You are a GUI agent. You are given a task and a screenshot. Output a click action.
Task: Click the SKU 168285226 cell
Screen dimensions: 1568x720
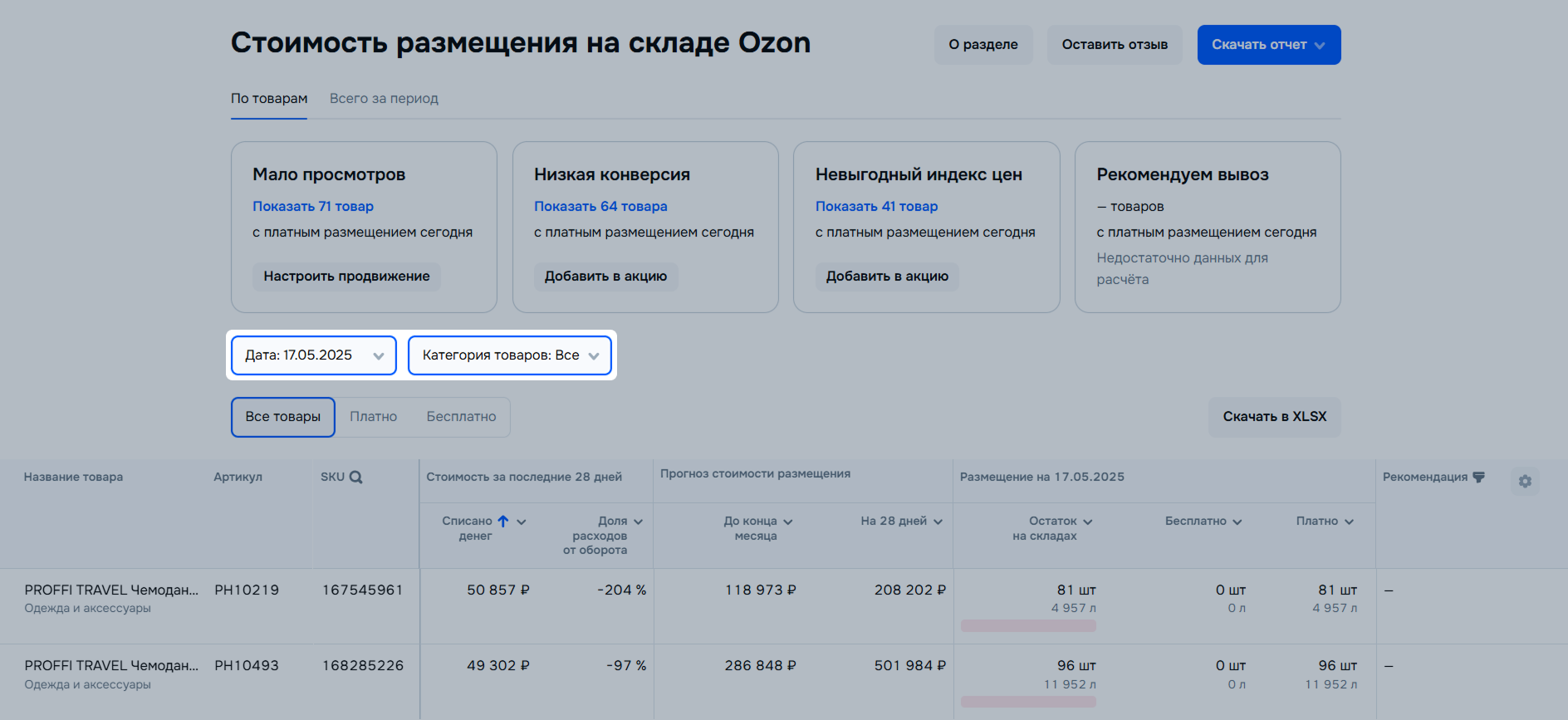(x=363, y=666)
